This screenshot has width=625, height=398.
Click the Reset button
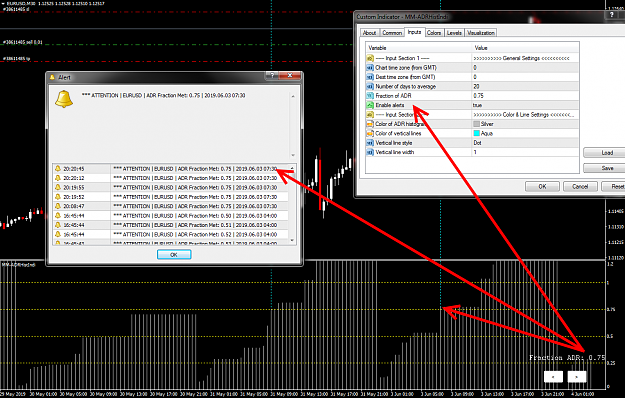coord(614,186)
